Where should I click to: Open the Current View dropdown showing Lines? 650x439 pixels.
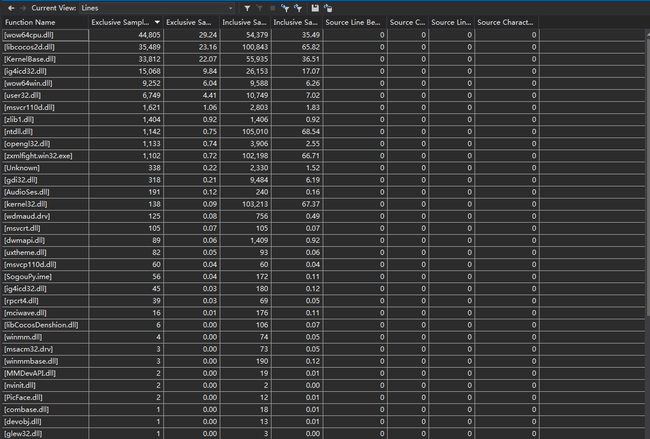tap(157, 8)
